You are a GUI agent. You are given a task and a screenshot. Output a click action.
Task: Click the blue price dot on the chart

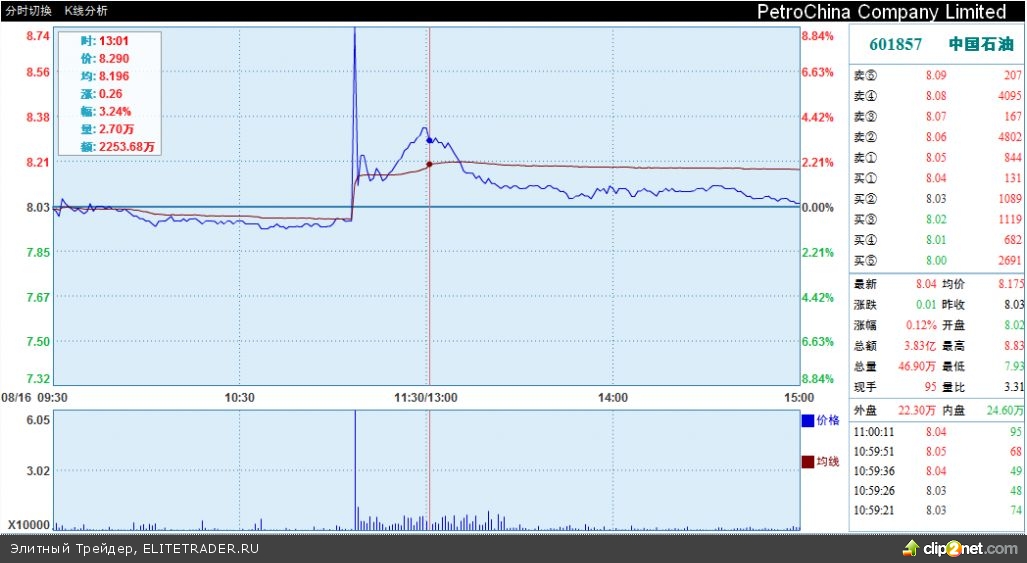point(429,141)
